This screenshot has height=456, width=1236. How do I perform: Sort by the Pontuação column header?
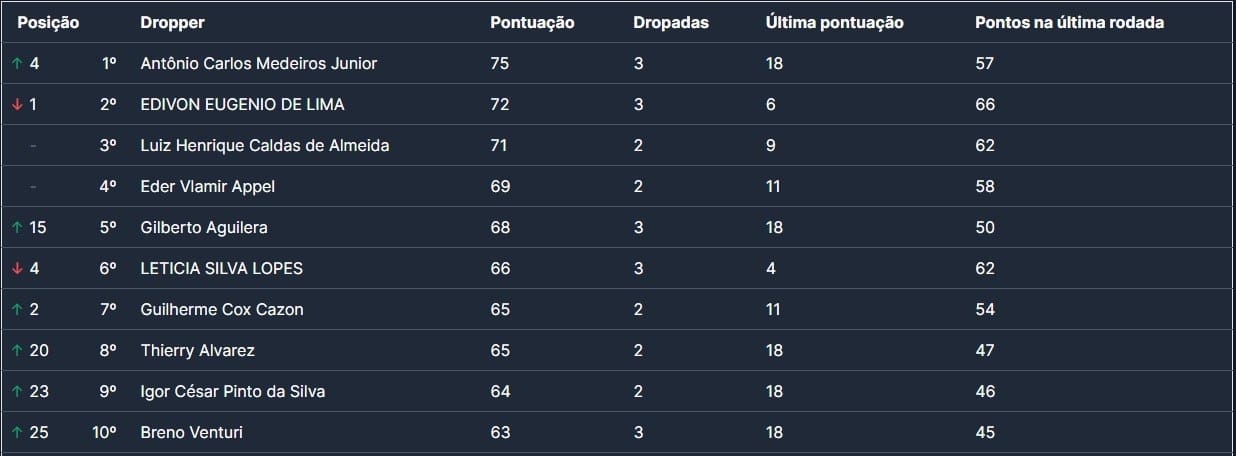tap(532, 22)
